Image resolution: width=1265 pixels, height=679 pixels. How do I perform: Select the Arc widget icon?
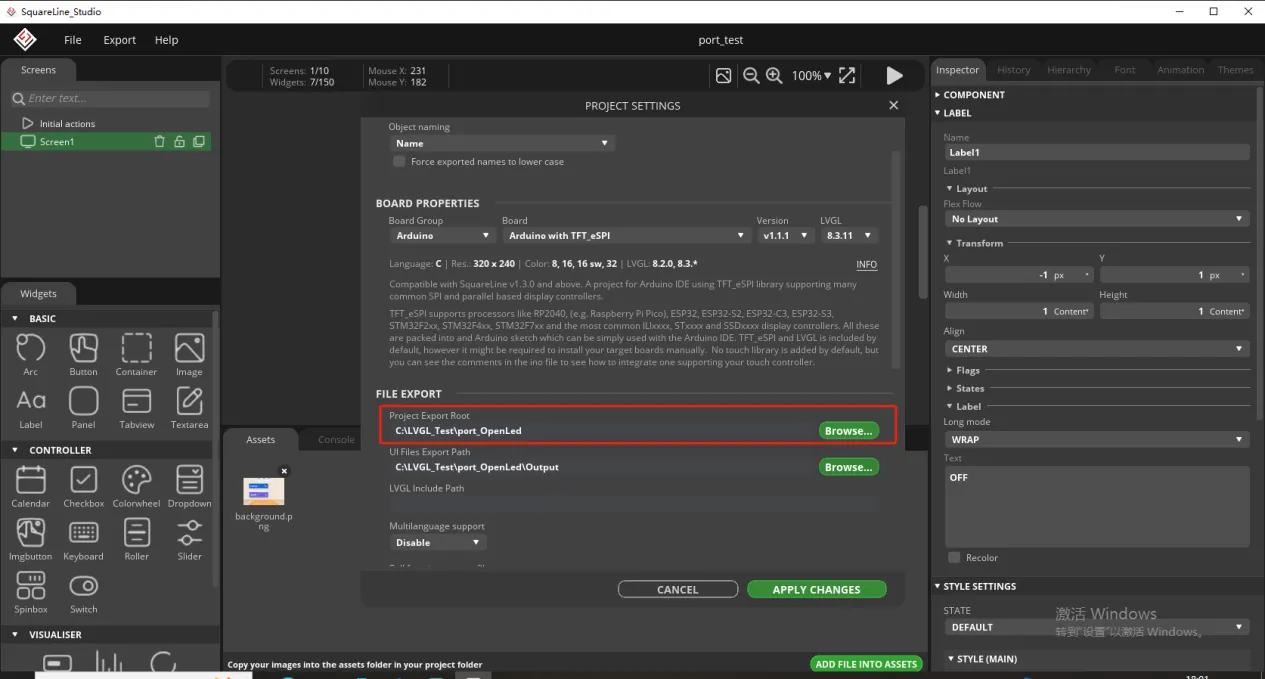(x=31, y=348)
